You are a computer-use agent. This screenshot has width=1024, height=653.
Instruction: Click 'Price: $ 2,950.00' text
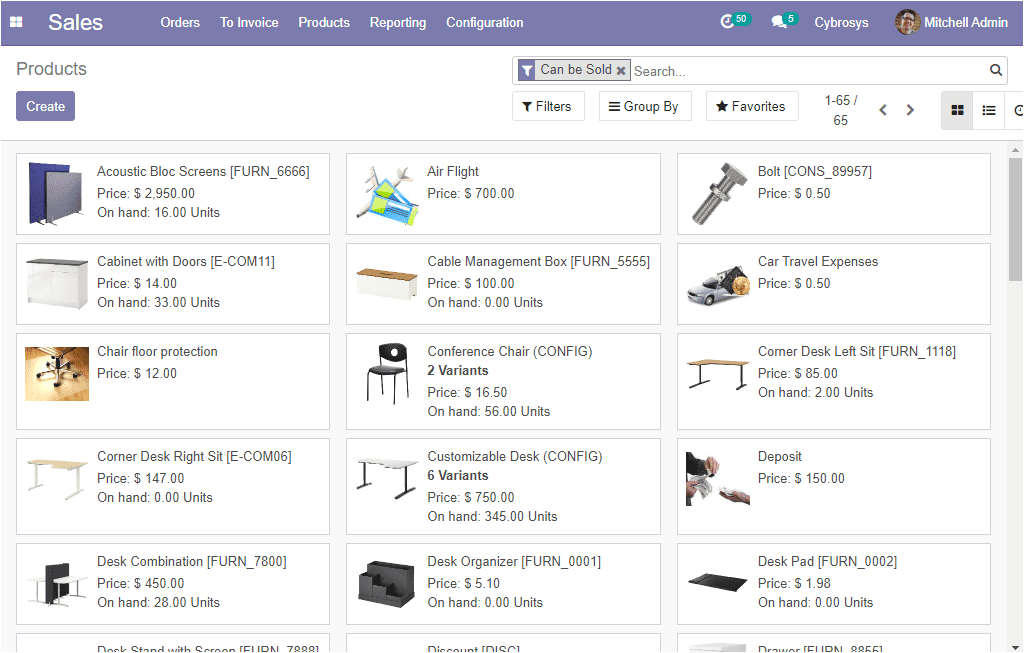(x=146, y=193)
